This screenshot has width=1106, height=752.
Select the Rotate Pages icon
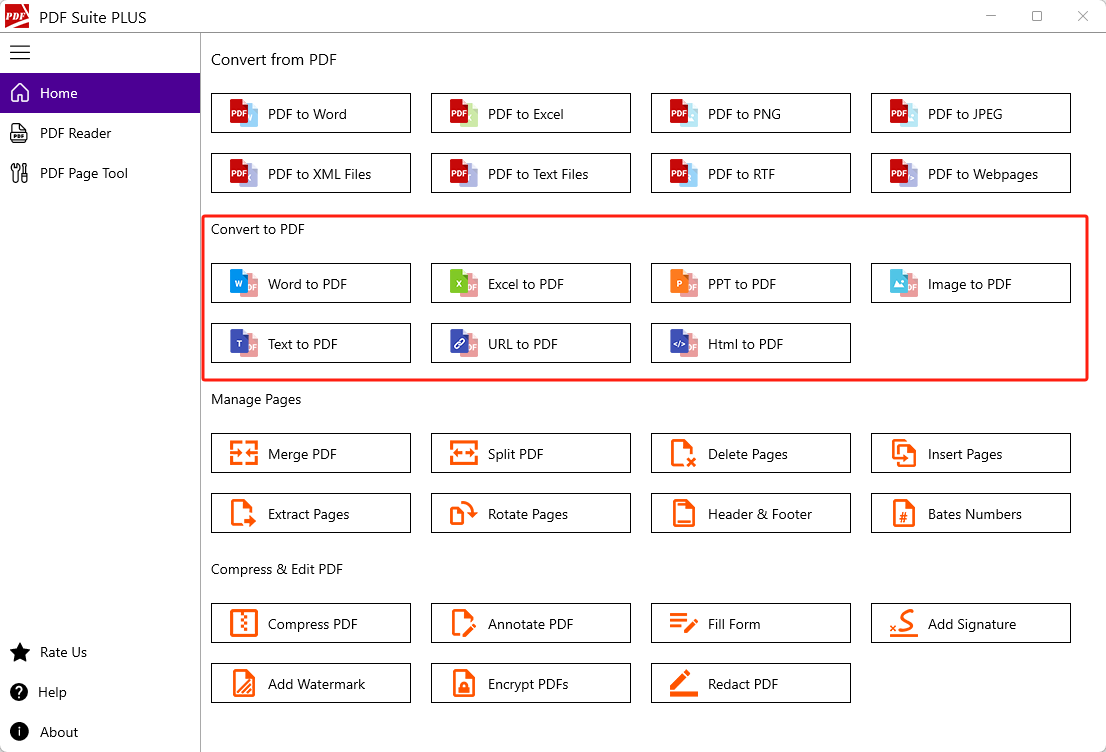point(464,514)
